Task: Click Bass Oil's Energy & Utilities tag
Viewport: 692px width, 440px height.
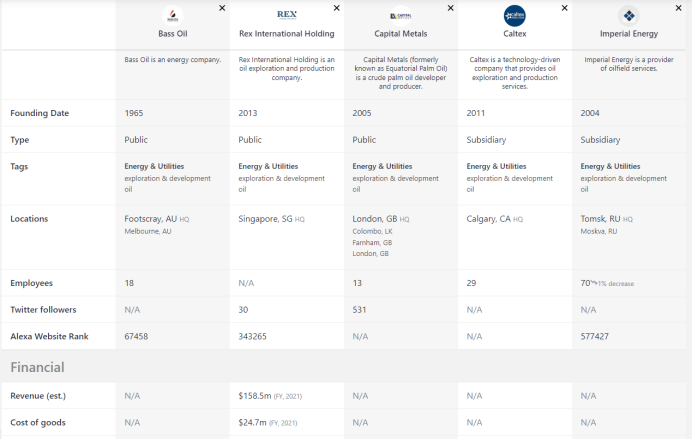Action: pyautogui.click(x=154, y=166)
